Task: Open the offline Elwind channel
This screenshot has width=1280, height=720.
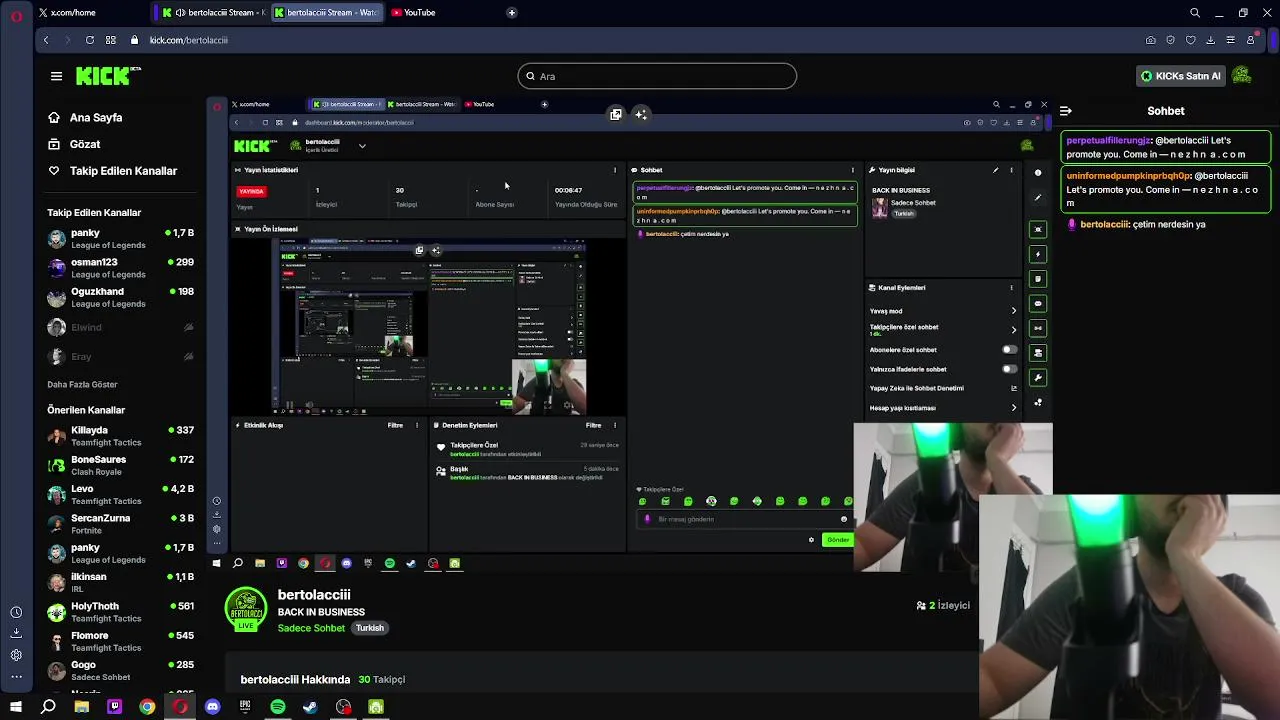Action: click(x=120, y=327)
